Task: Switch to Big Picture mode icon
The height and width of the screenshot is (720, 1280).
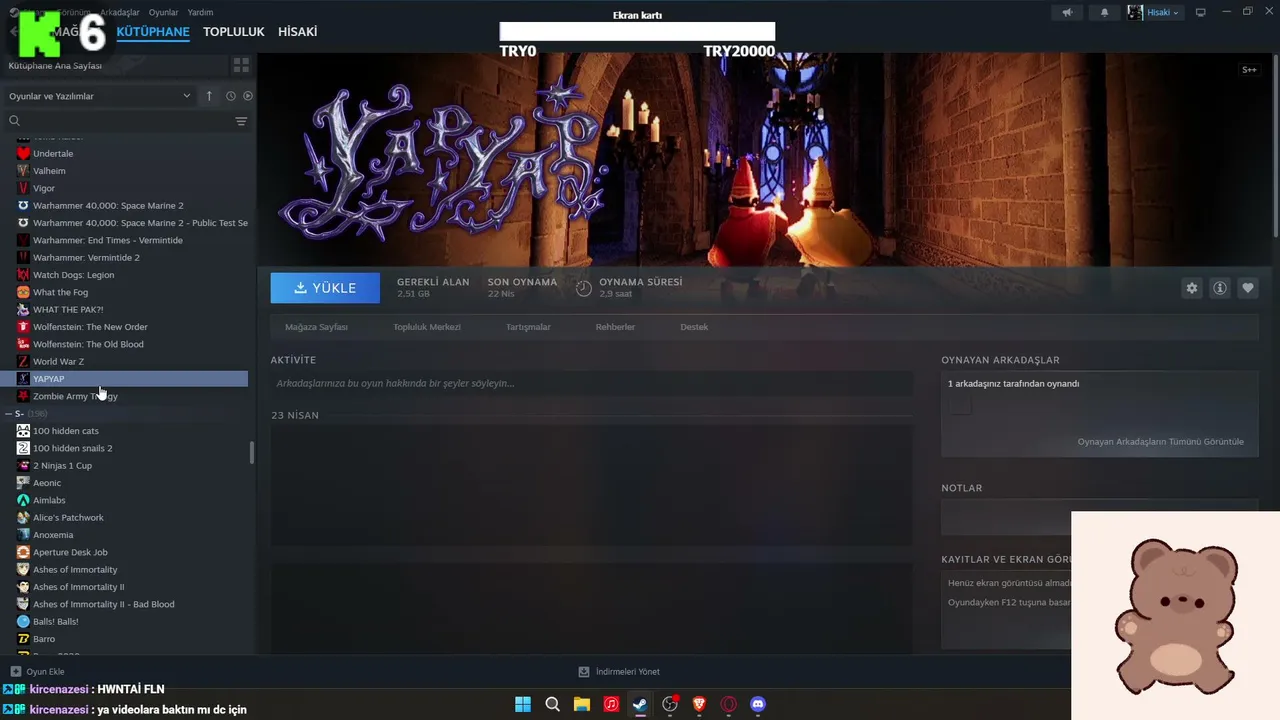Action: click(x=1201, y=12)
